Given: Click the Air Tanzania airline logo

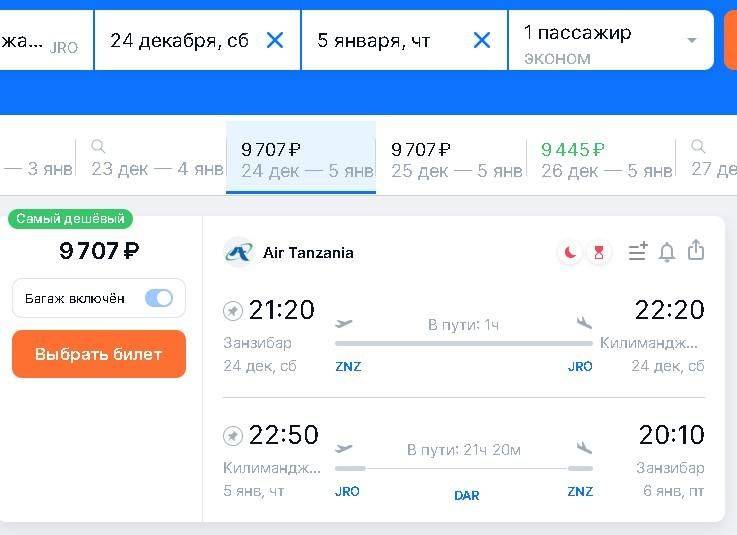Looking at the screenshot, I should [239, 253].
